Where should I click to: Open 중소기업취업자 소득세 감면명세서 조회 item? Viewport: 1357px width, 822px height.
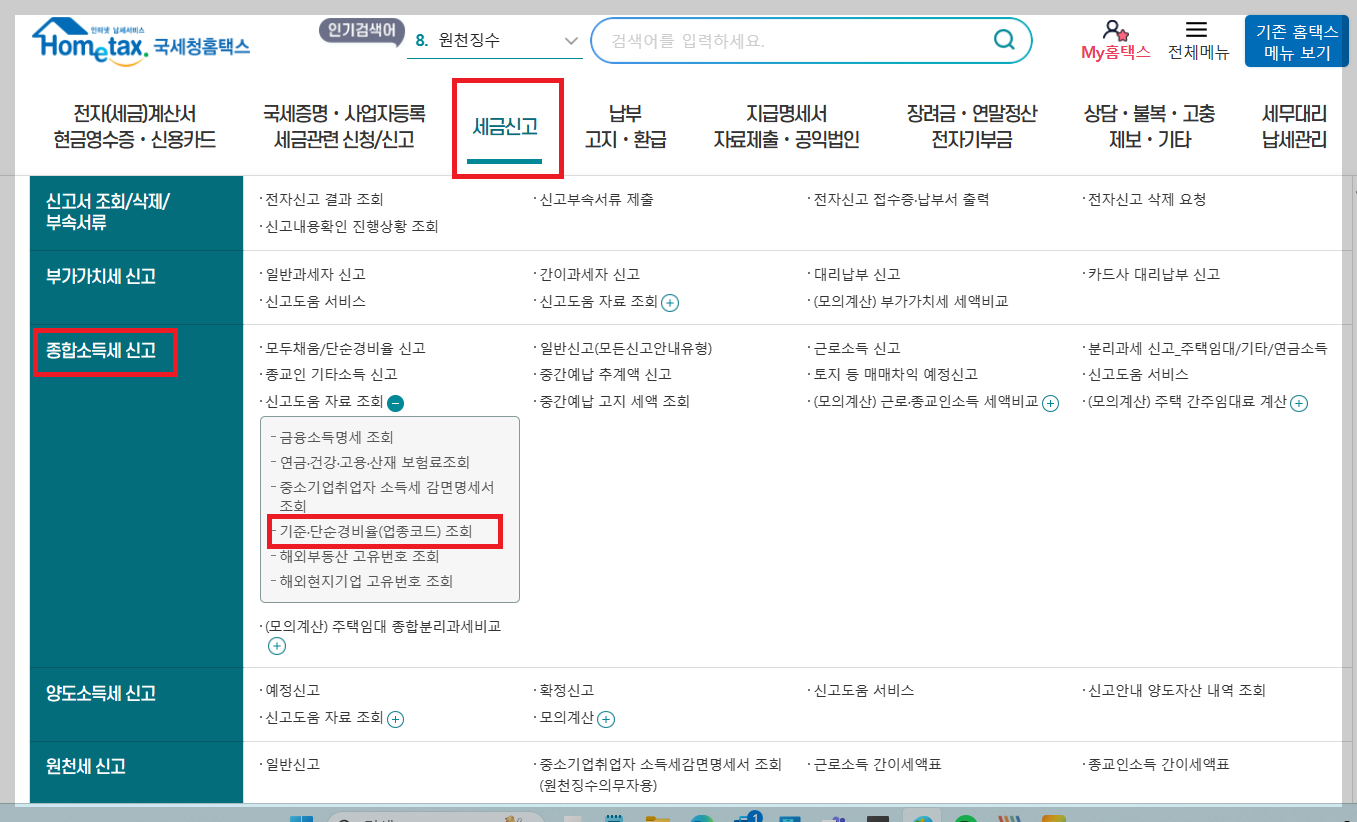click(x=386, y=496)
